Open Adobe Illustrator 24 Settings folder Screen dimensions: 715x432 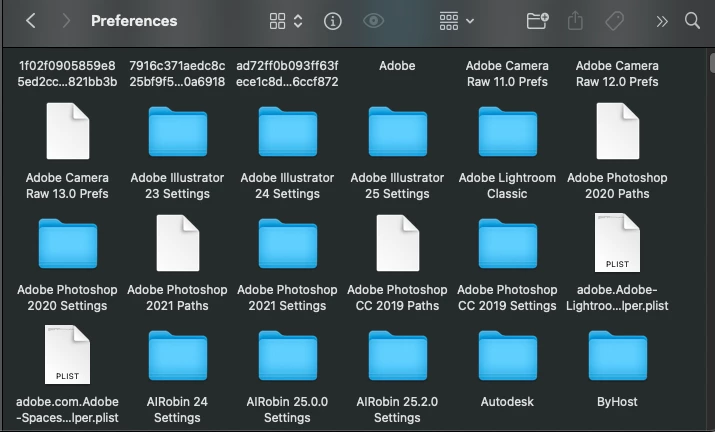click(x=288, y=131)
